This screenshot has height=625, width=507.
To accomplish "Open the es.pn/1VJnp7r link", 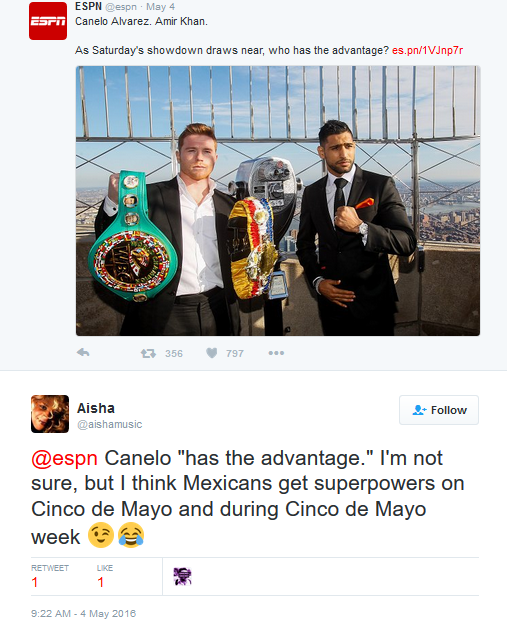I will pos(427,51).
